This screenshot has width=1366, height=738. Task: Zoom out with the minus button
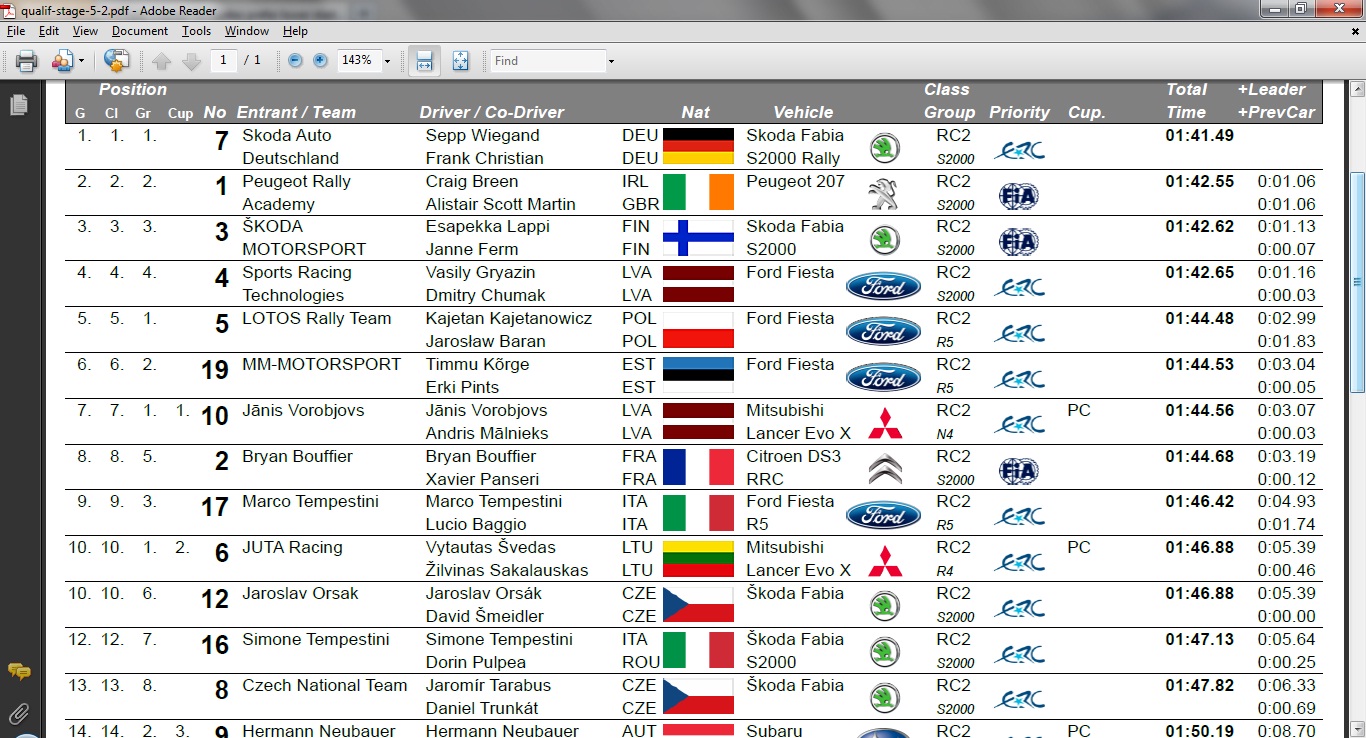point(295,61)
